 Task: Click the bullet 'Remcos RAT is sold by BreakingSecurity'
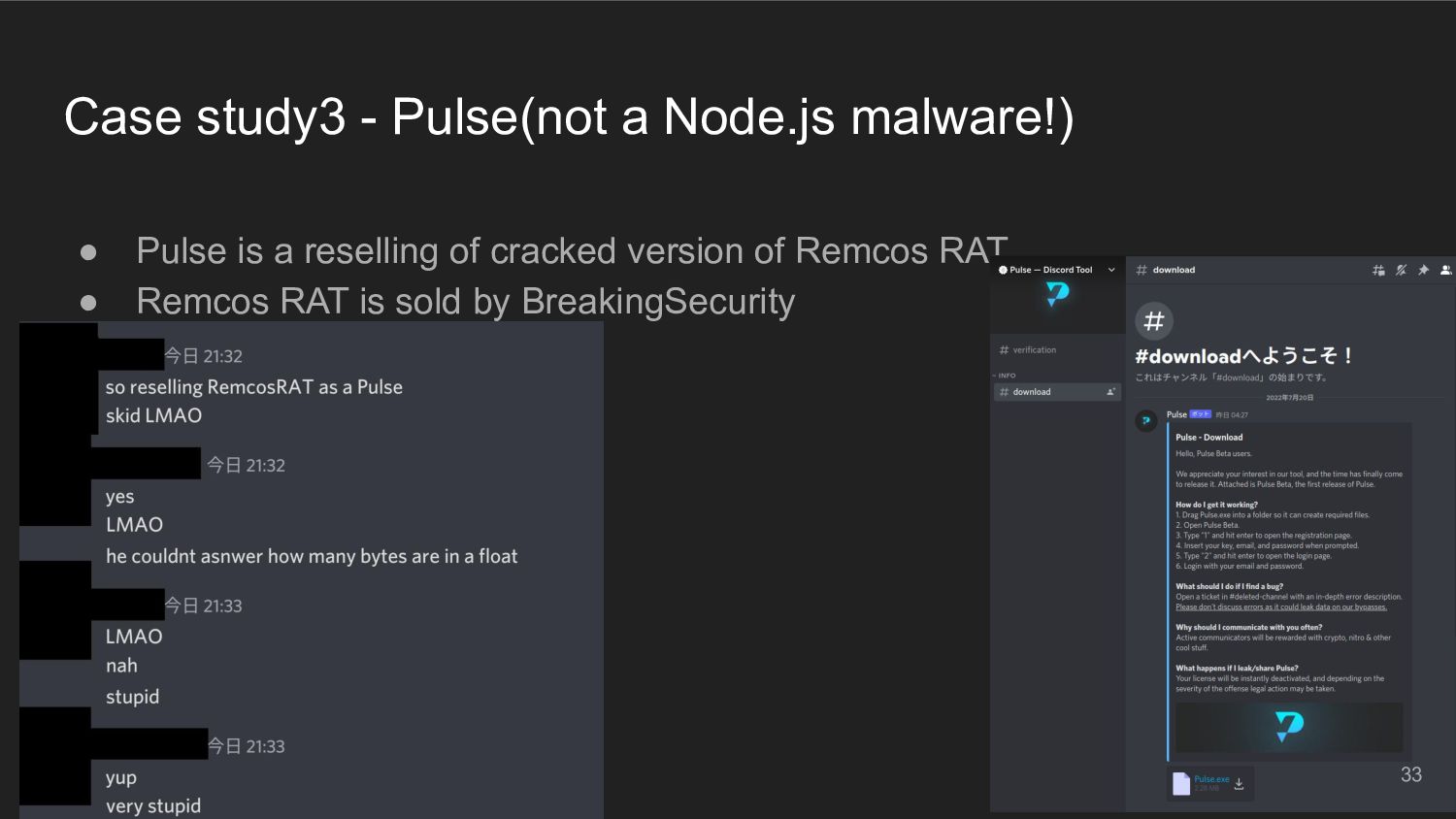[466, 301]
